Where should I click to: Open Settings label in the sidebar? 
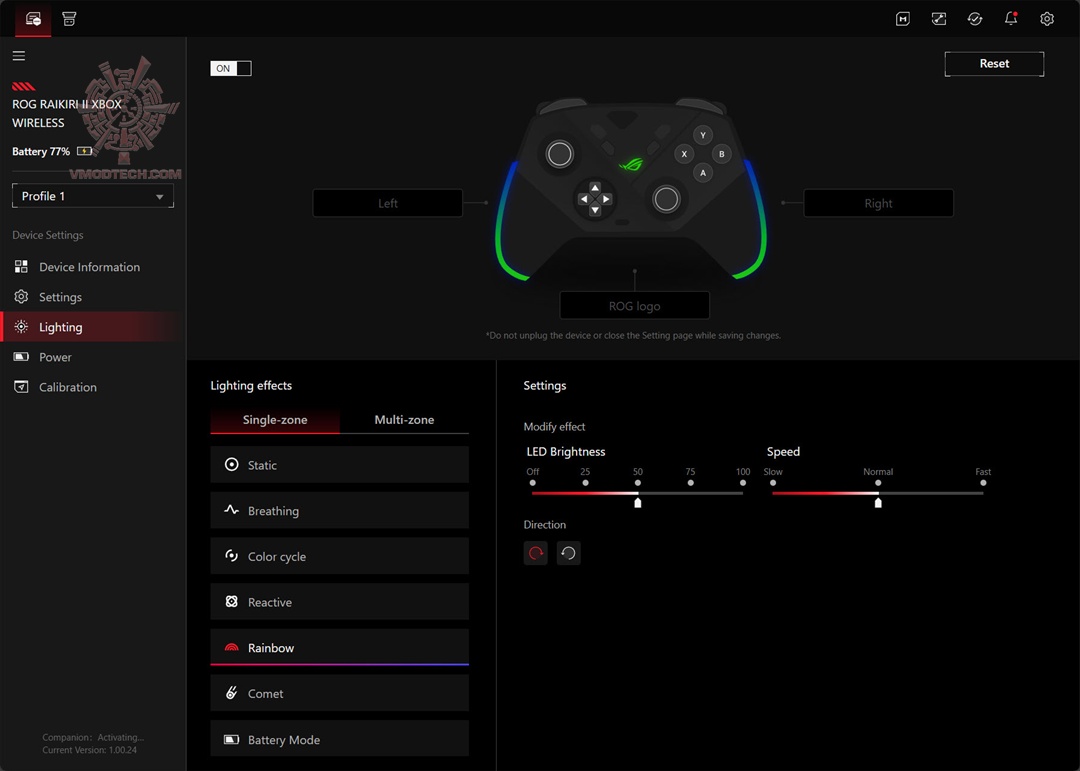(x=61, y=297)
